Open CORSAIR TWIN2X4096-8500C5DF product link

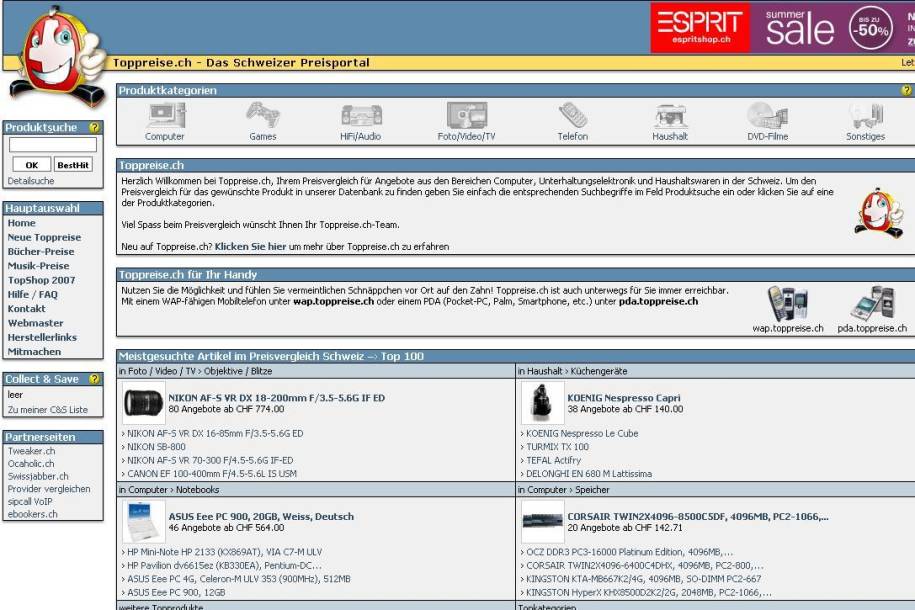(698, 516)
